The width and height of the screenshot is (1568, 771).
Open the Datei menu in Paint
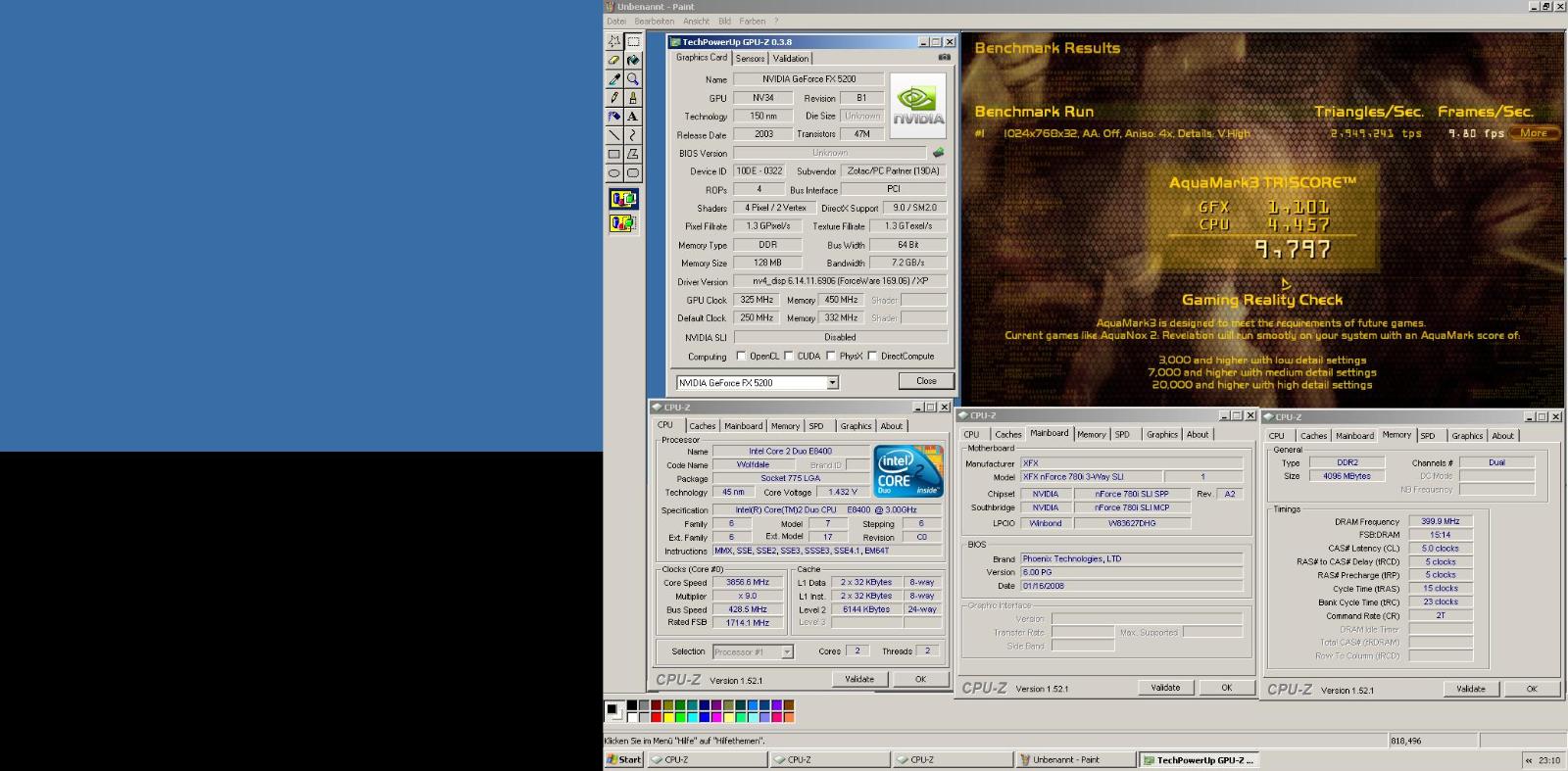click(616, 21)
